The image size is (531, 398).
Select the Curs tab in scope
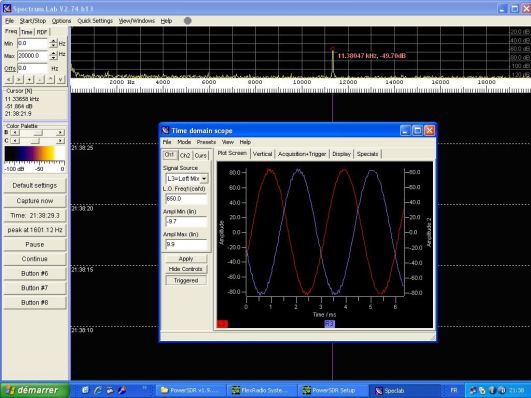point(201,155)
